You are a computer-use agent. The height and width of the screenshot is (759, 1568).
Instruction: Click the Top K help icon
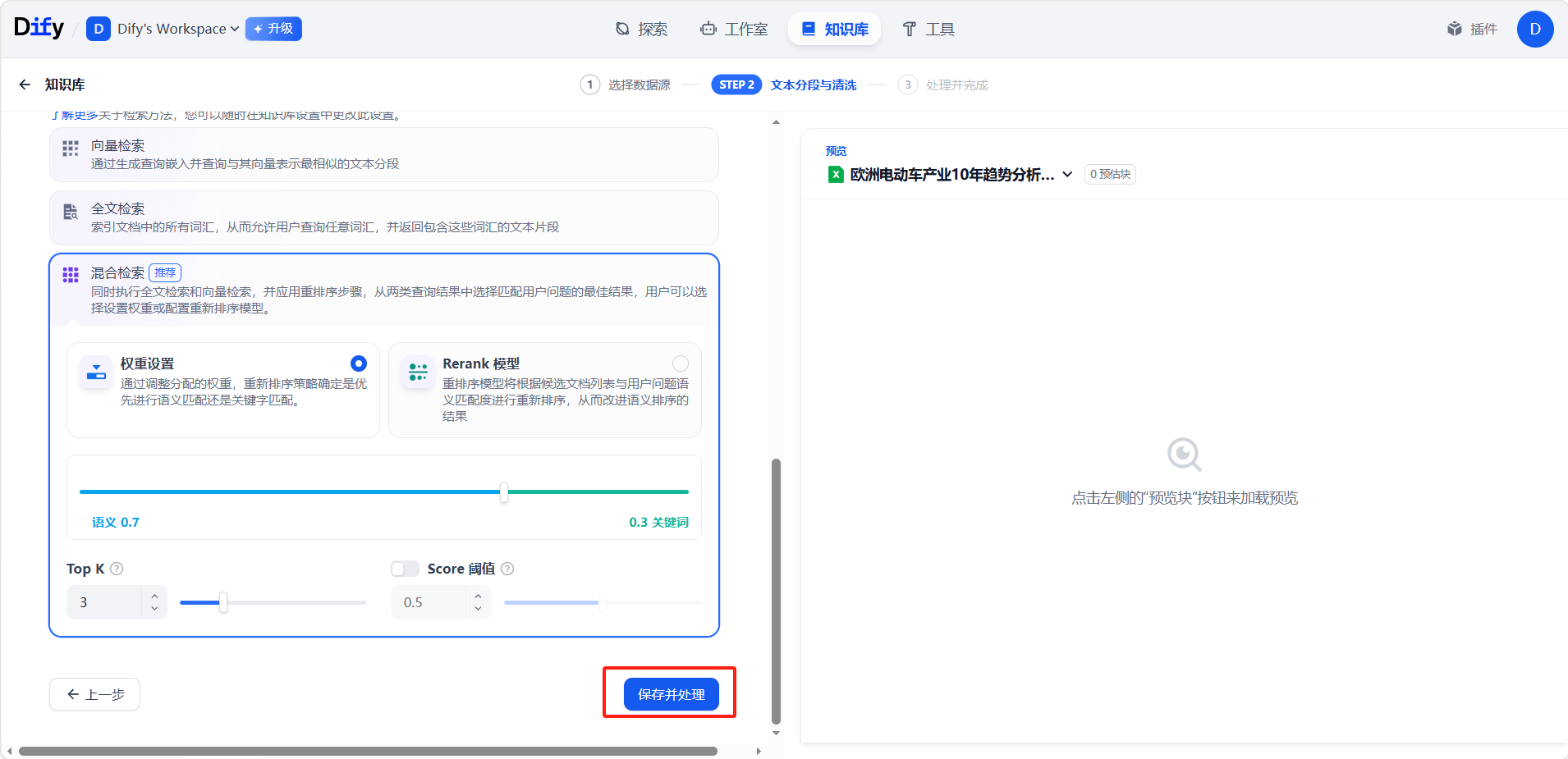(117, 569)
